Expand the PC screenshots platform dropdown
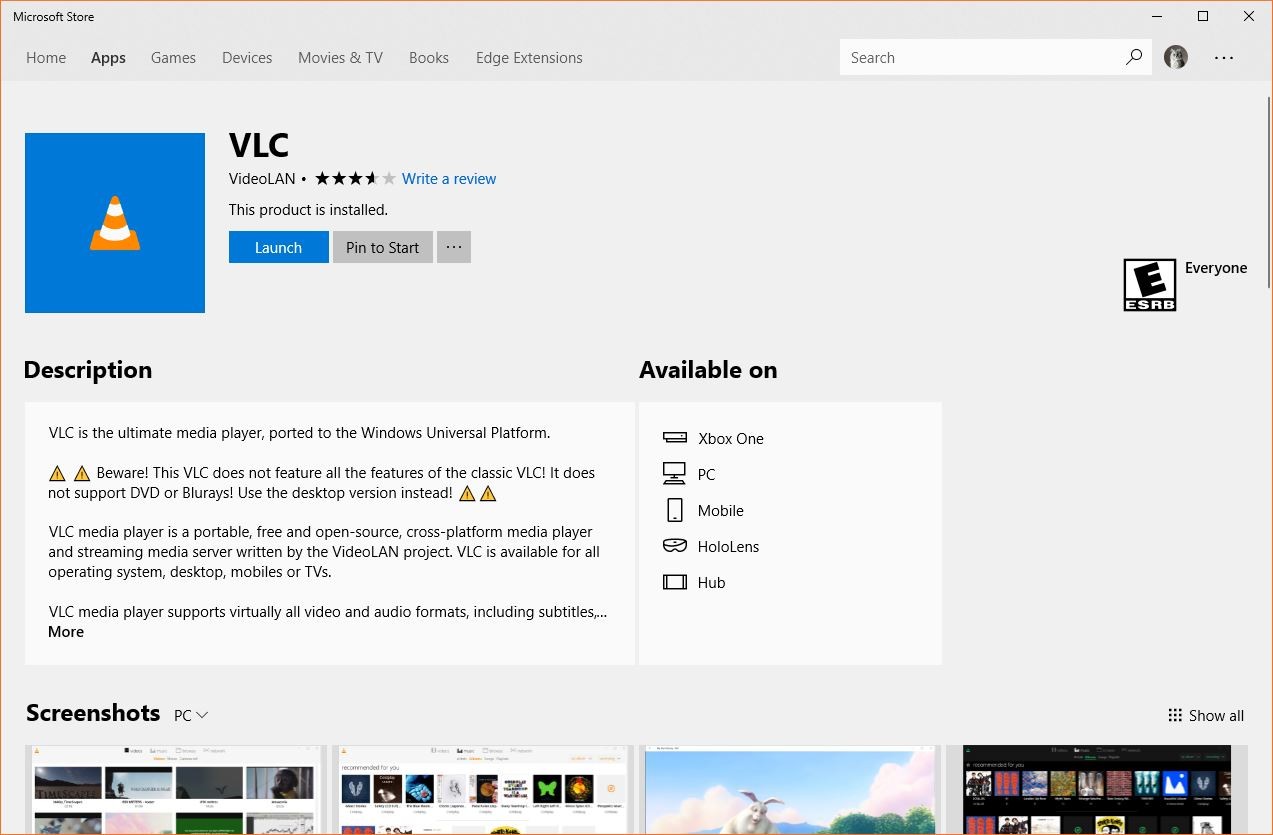Screen dimensions: 1273x835 click(x=191, y=715)
